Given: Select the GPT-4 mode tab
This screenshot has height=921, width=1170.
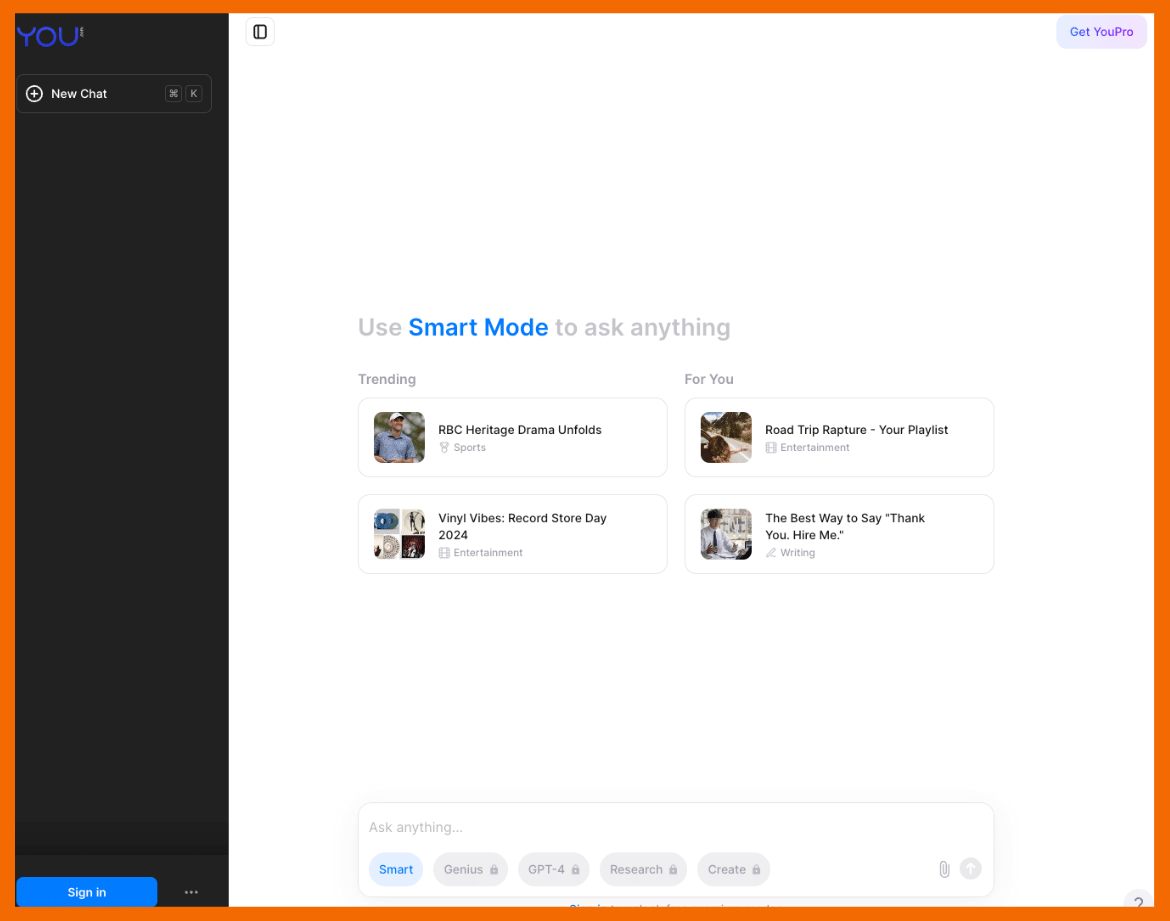Looking at the screenshot, I should [546, 869].
